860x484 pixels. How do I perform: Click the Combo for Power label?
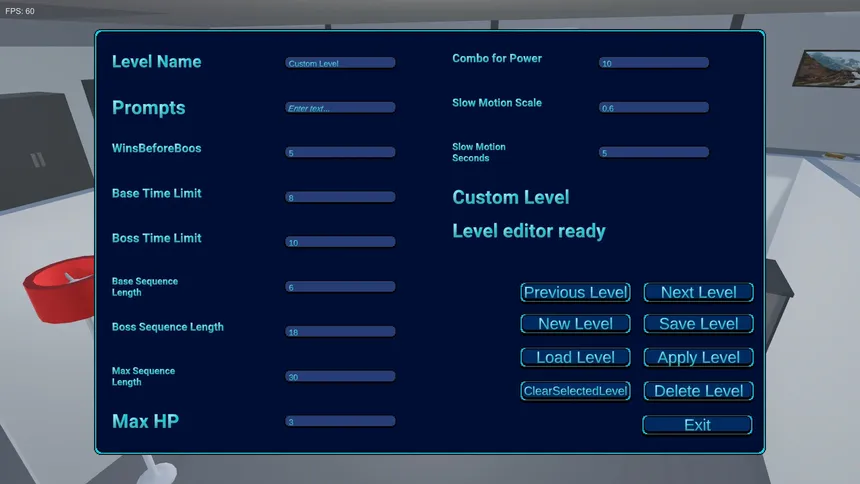(x=497, y=58)
